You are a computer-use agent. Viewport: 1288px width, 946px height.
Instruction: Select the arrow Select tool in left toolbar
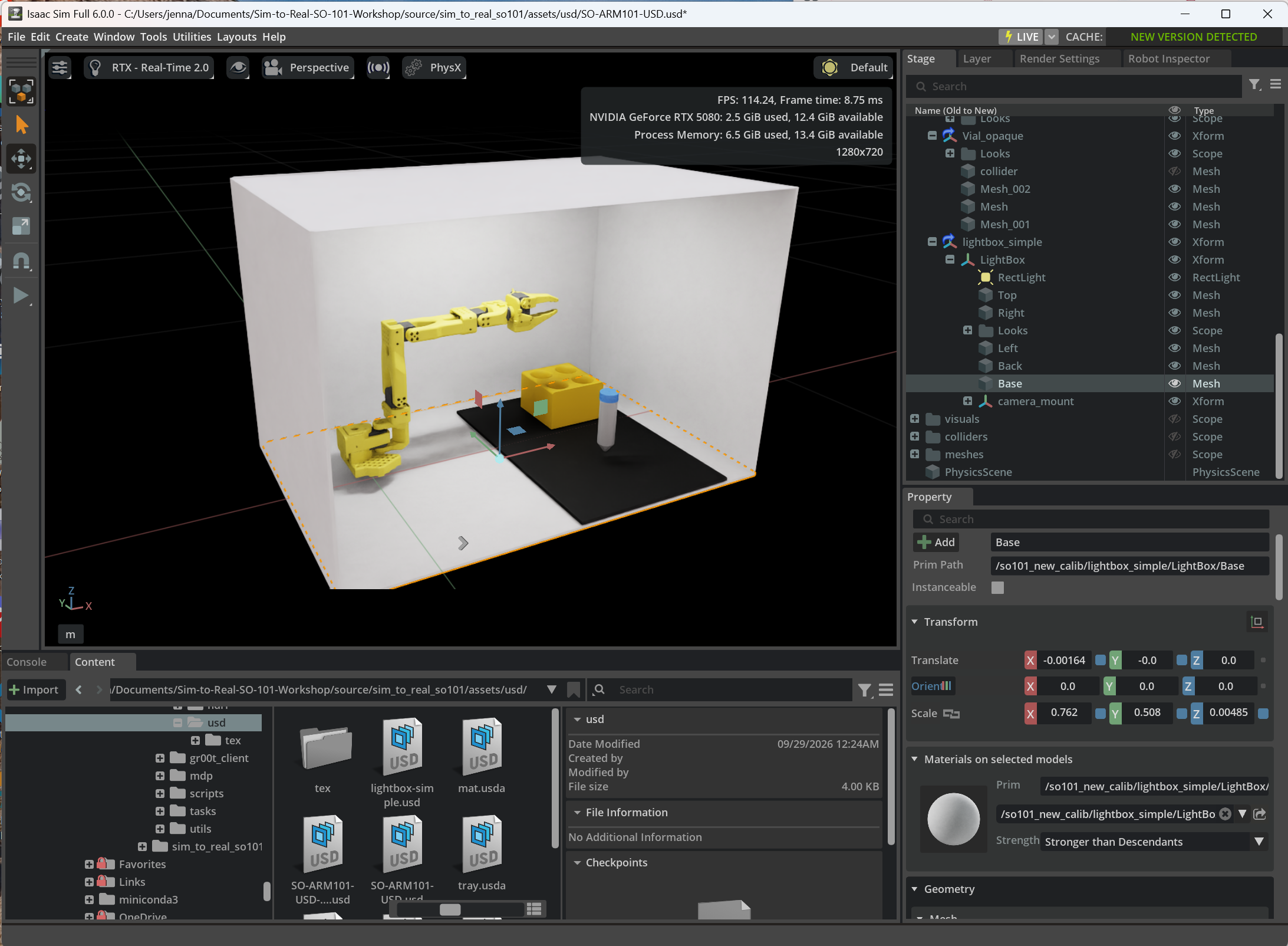coord(21,125)
